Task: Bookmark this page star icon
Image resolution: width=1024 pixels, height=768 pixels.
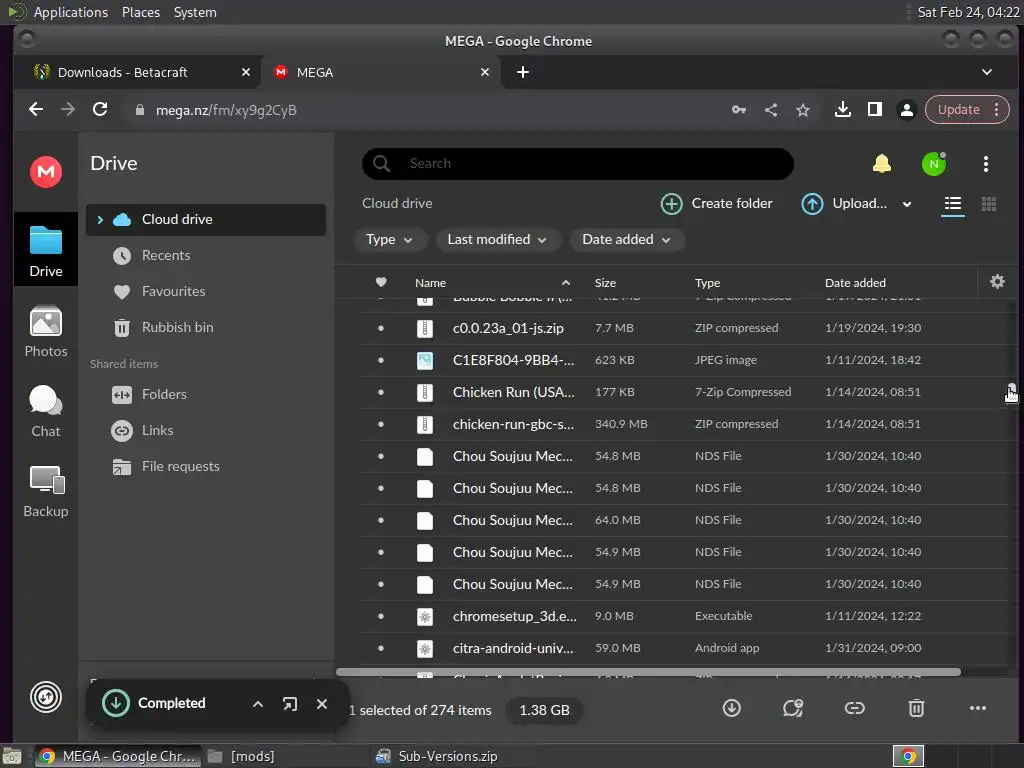Action: click(x=803, y=110)
